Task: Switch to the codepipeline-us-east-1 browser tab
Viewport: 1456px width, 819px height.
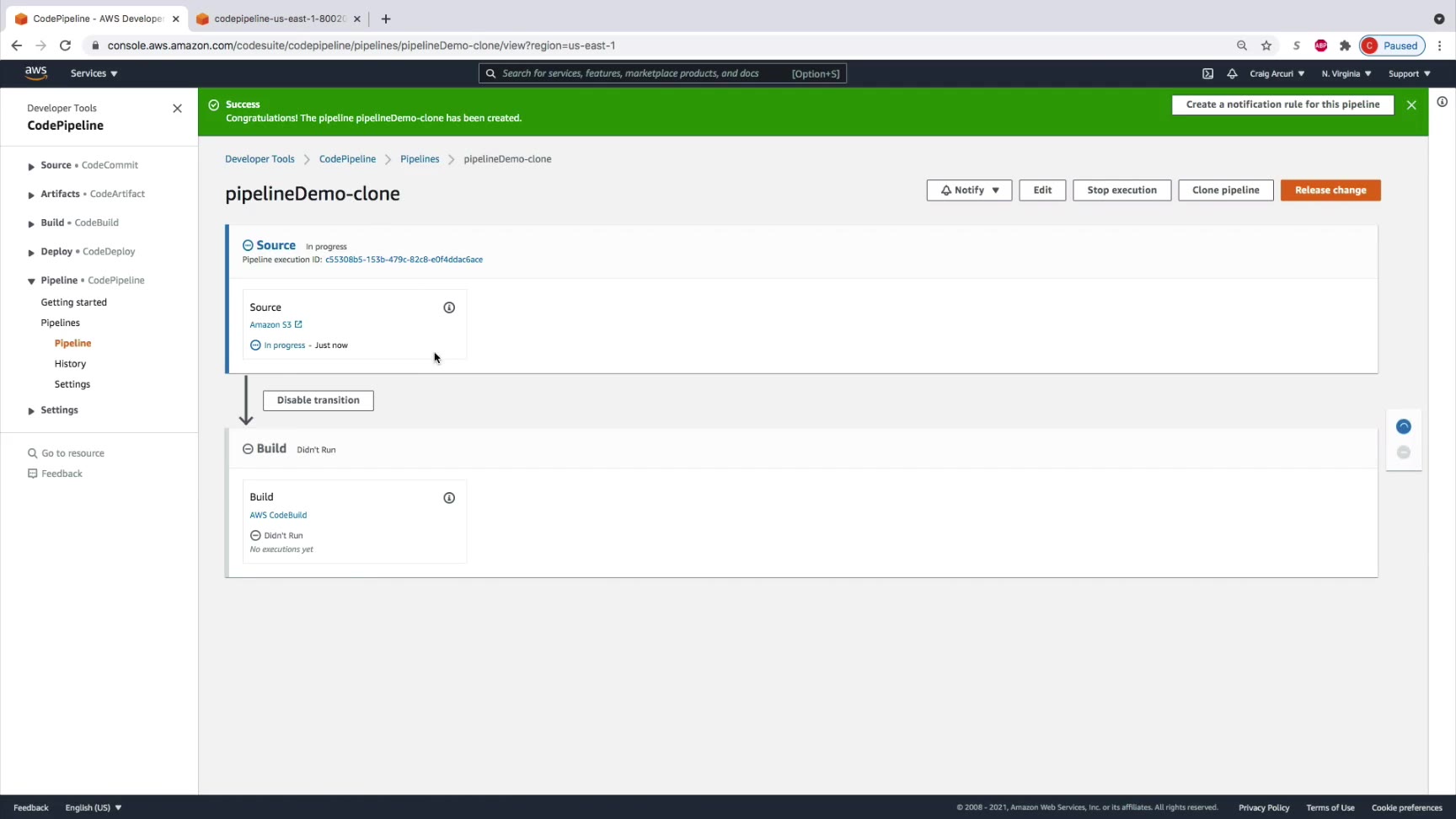Action: click(x=279, y=19)
